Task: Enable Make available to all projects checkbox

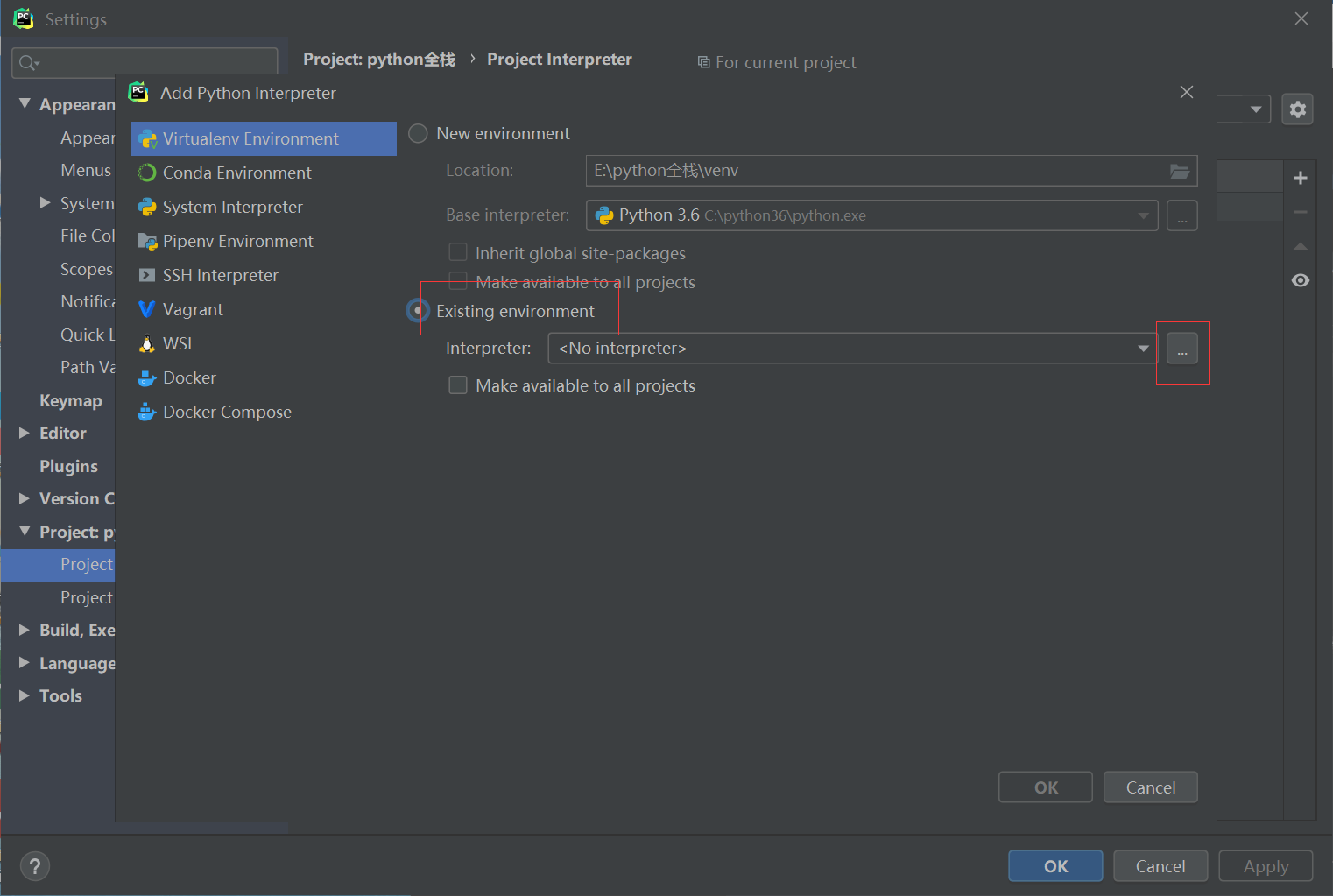Action: [458, 385]
